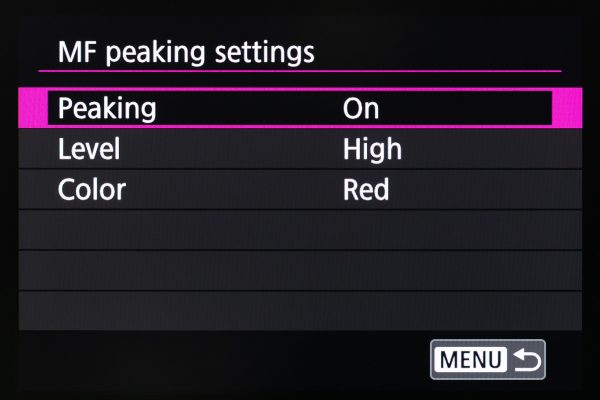Select the Peaking setting label

[107, 109]
